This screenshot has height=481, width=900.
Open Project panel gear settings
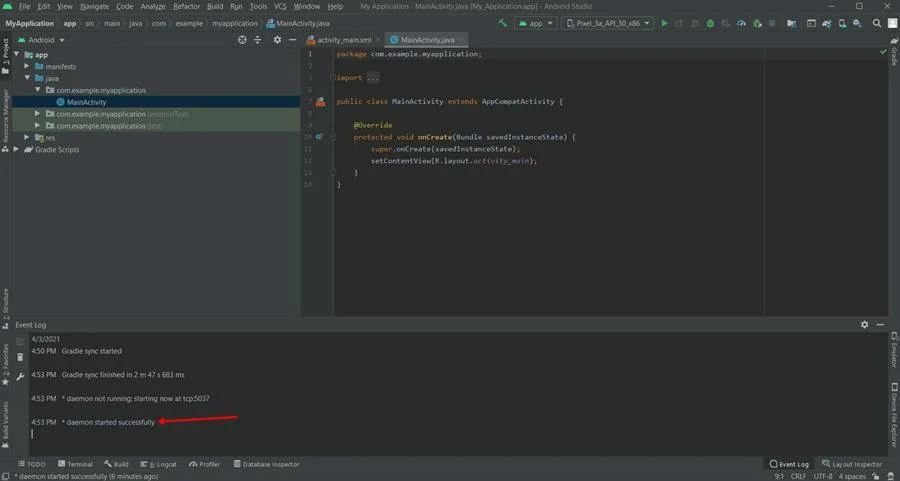pyautogui.click(x=277, y=40)
